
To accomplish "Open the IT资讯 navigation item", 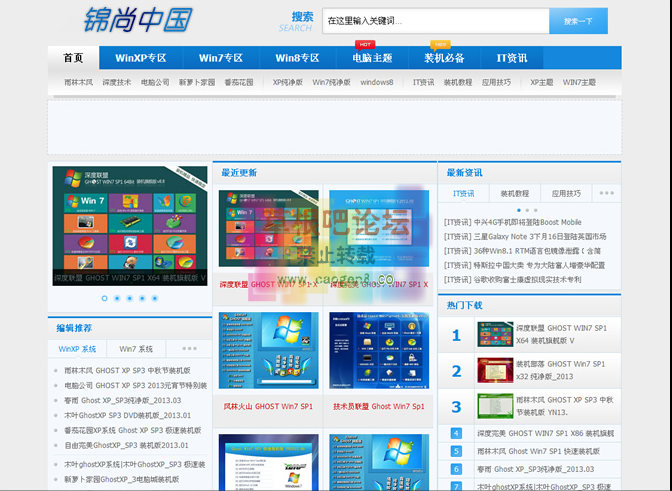I will click(x=512, y=58).
